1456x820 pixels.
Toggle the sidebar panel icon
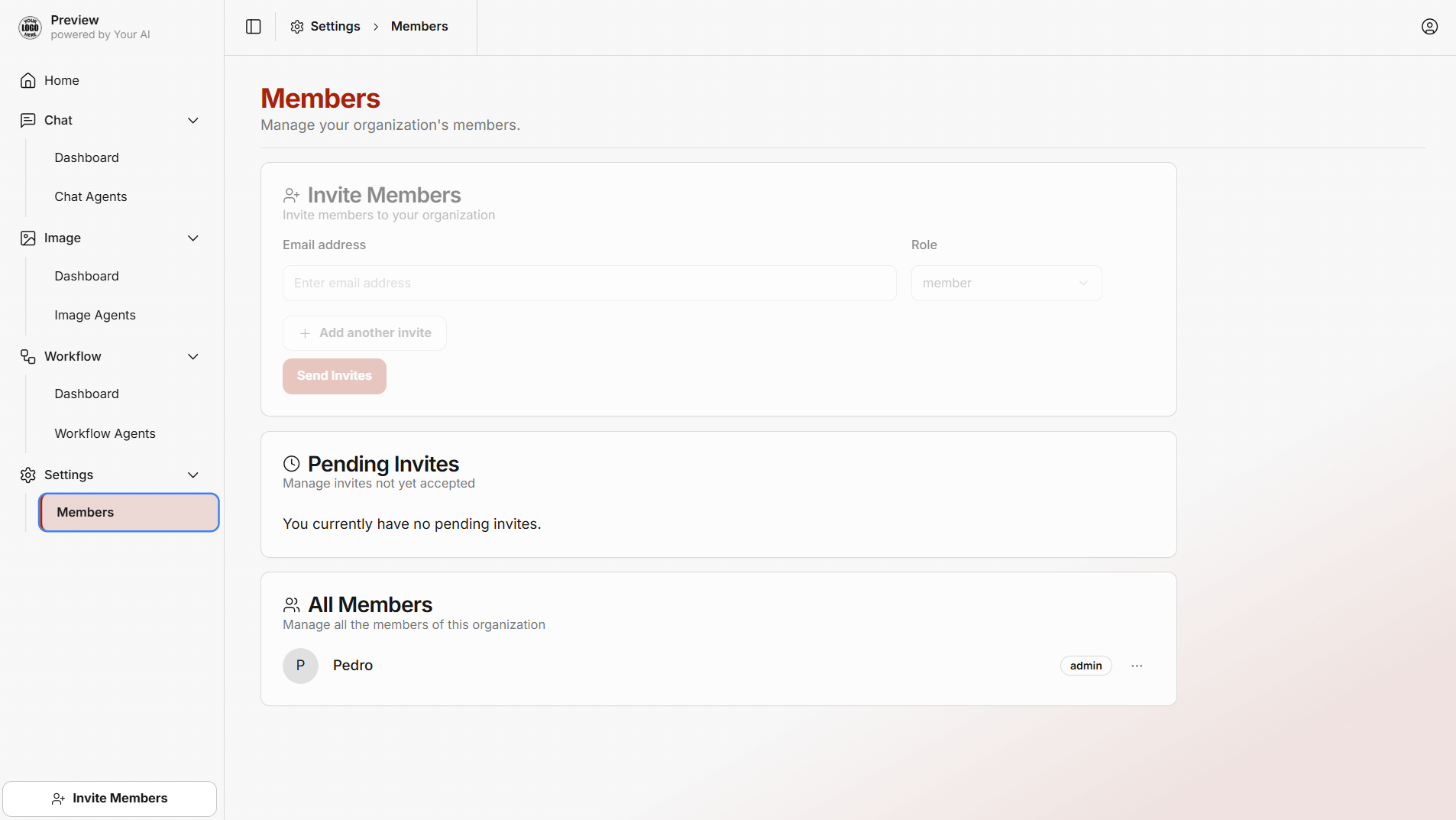click(x=254, y=27)
